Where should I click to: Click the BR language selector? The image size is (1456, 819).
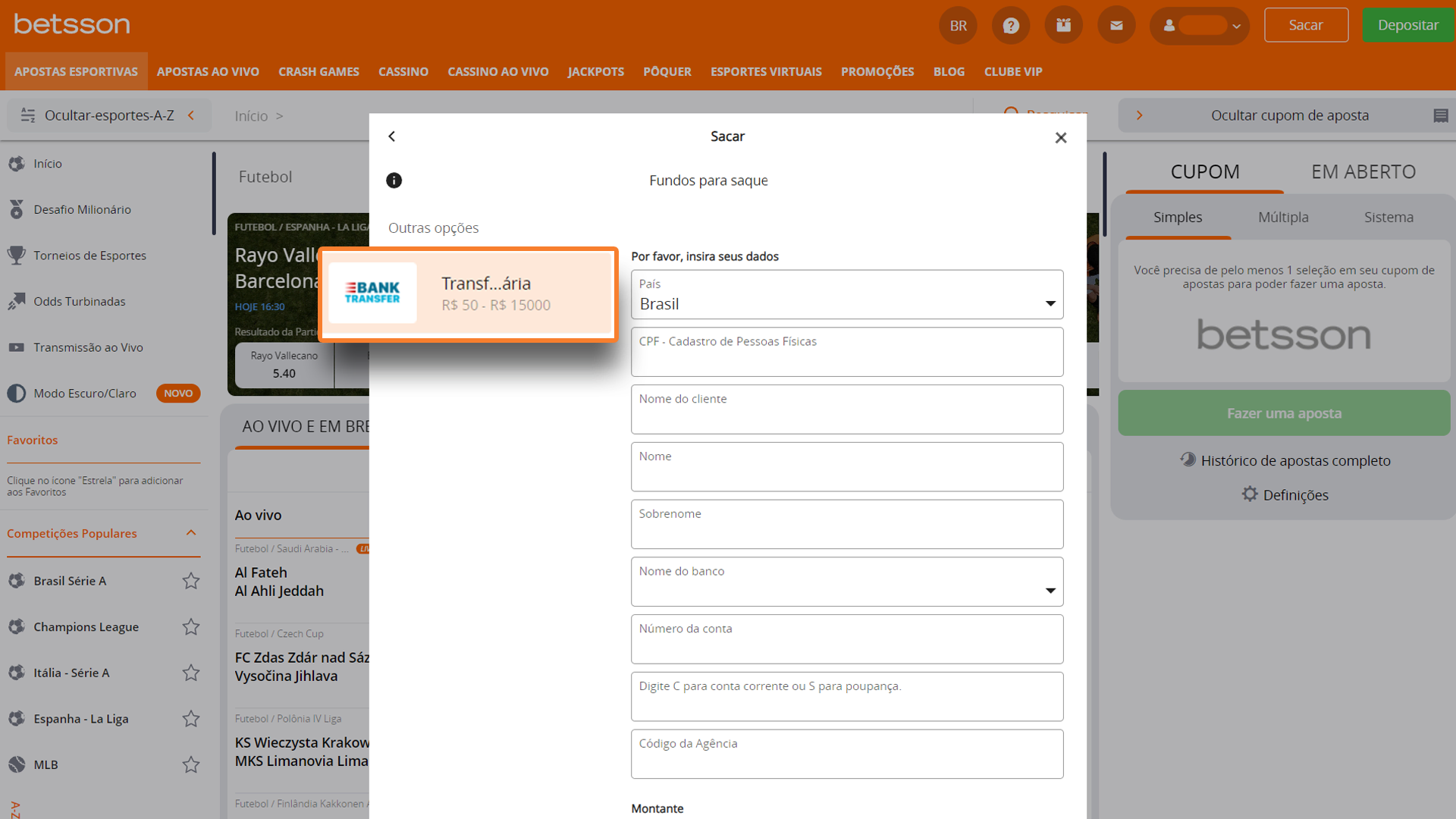click(959, 25)
